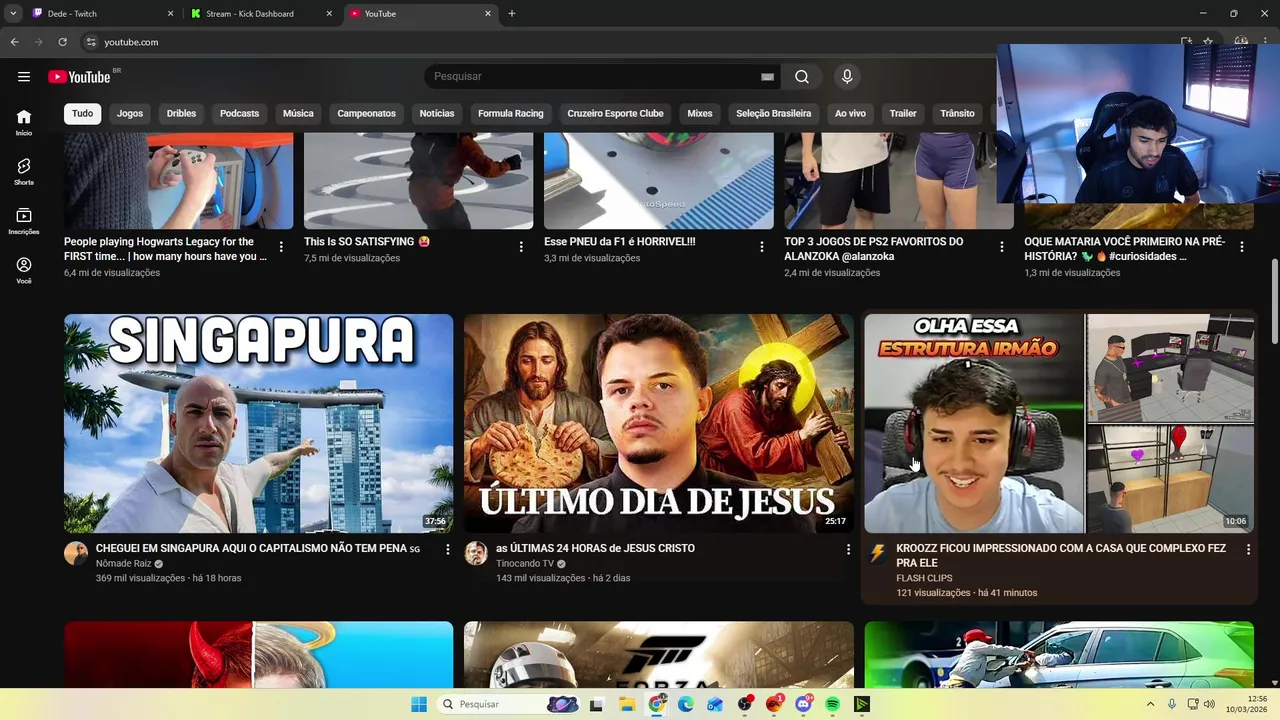Image resolution: width=1280 pixels, height=720 pixels.
Task: Play the SINGAPURA video thumbnail
Action: [258, 423]
